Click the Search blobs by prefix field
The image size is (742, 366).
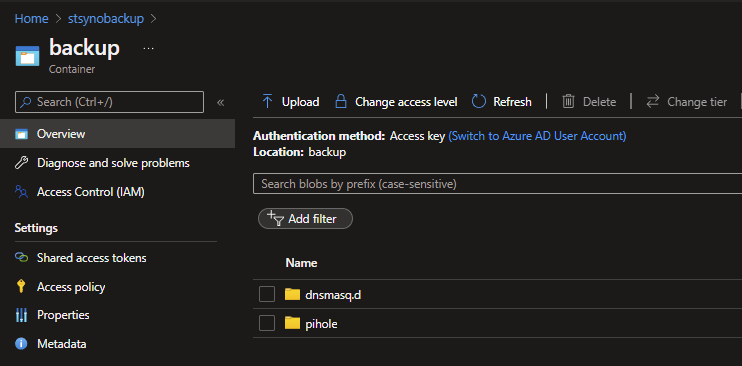[497, 184]
